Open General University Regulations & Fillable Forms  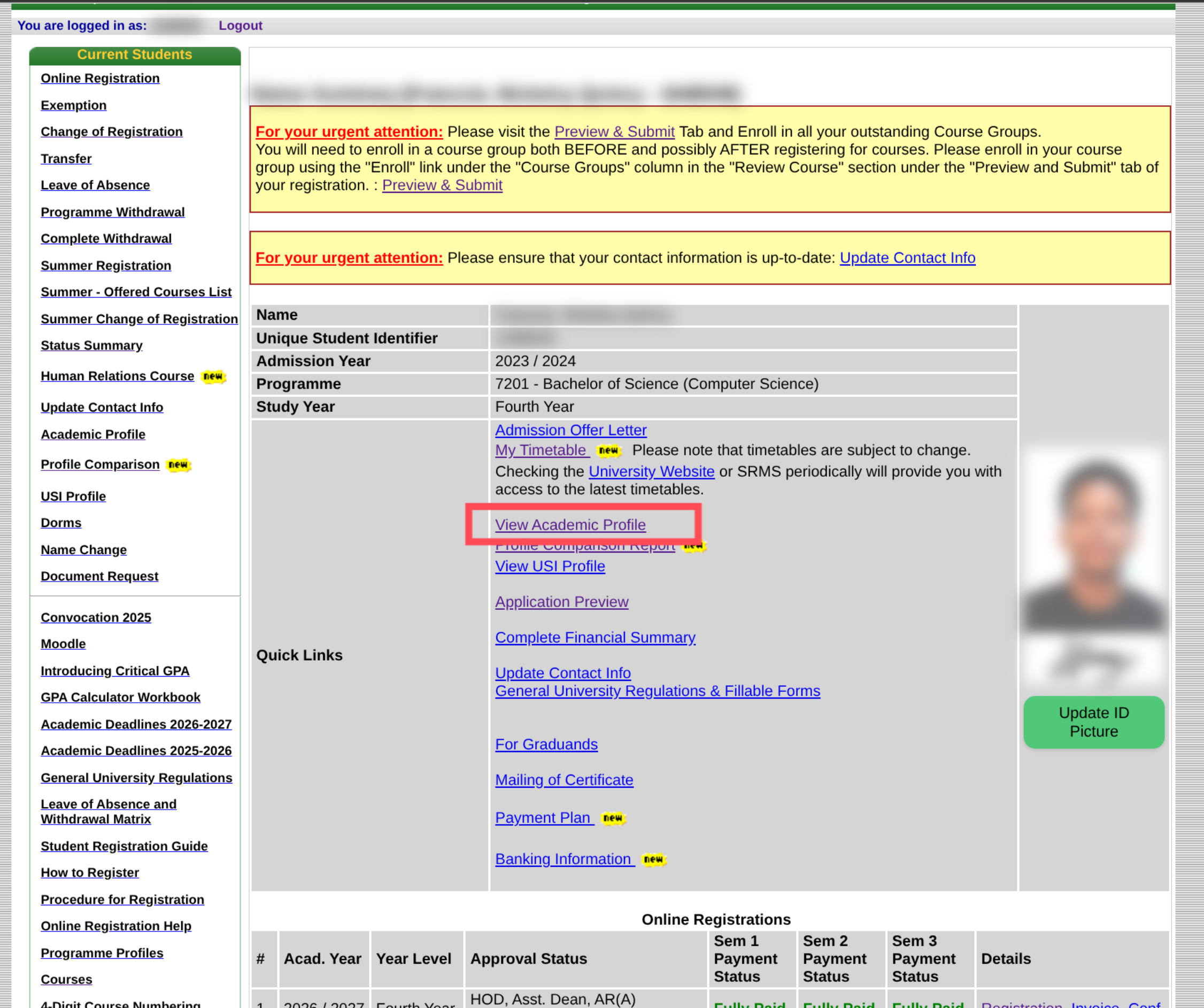coord(658,690)
